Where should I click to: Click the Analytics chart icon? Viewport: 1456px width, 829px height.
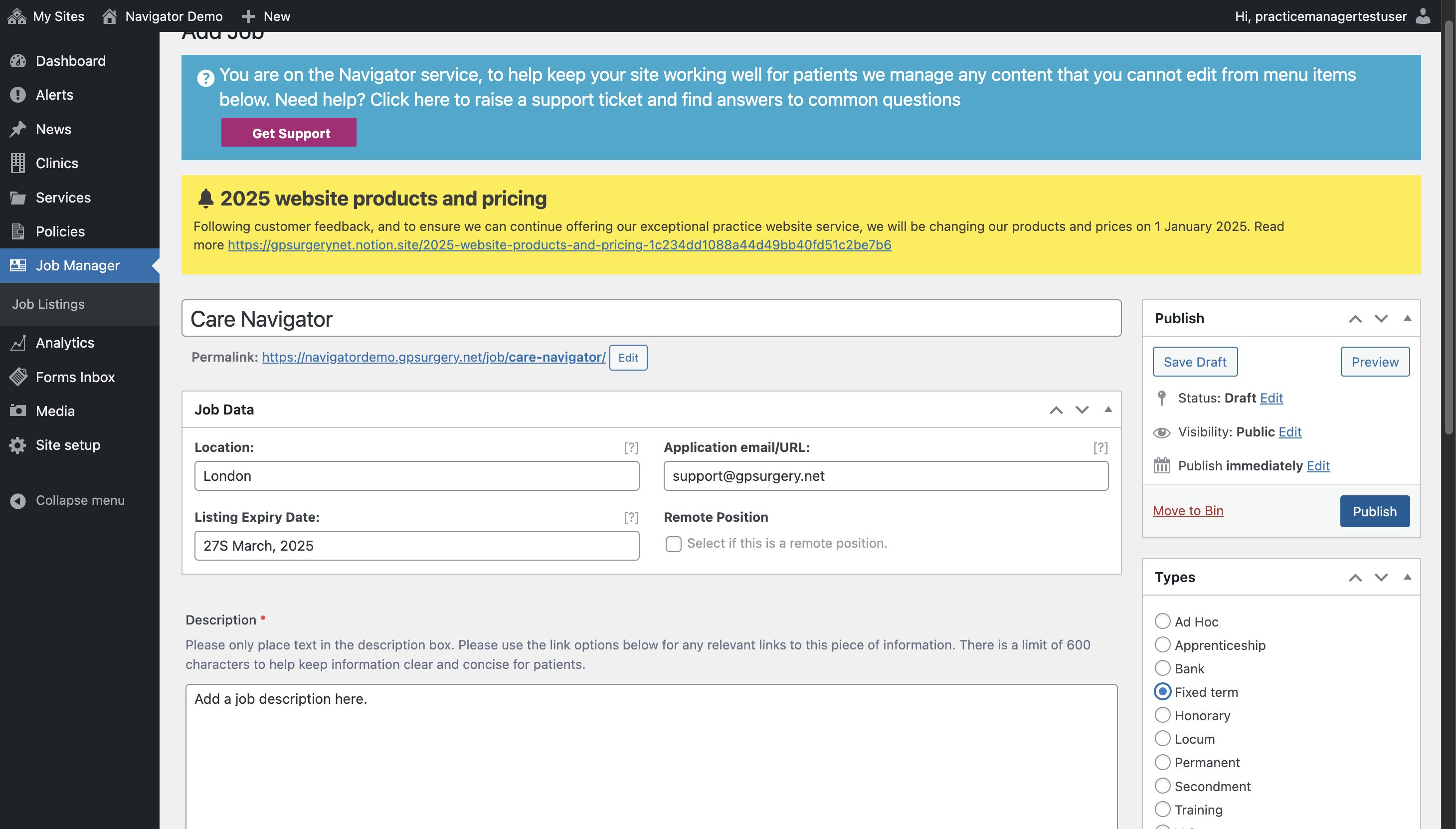[17, 343]
